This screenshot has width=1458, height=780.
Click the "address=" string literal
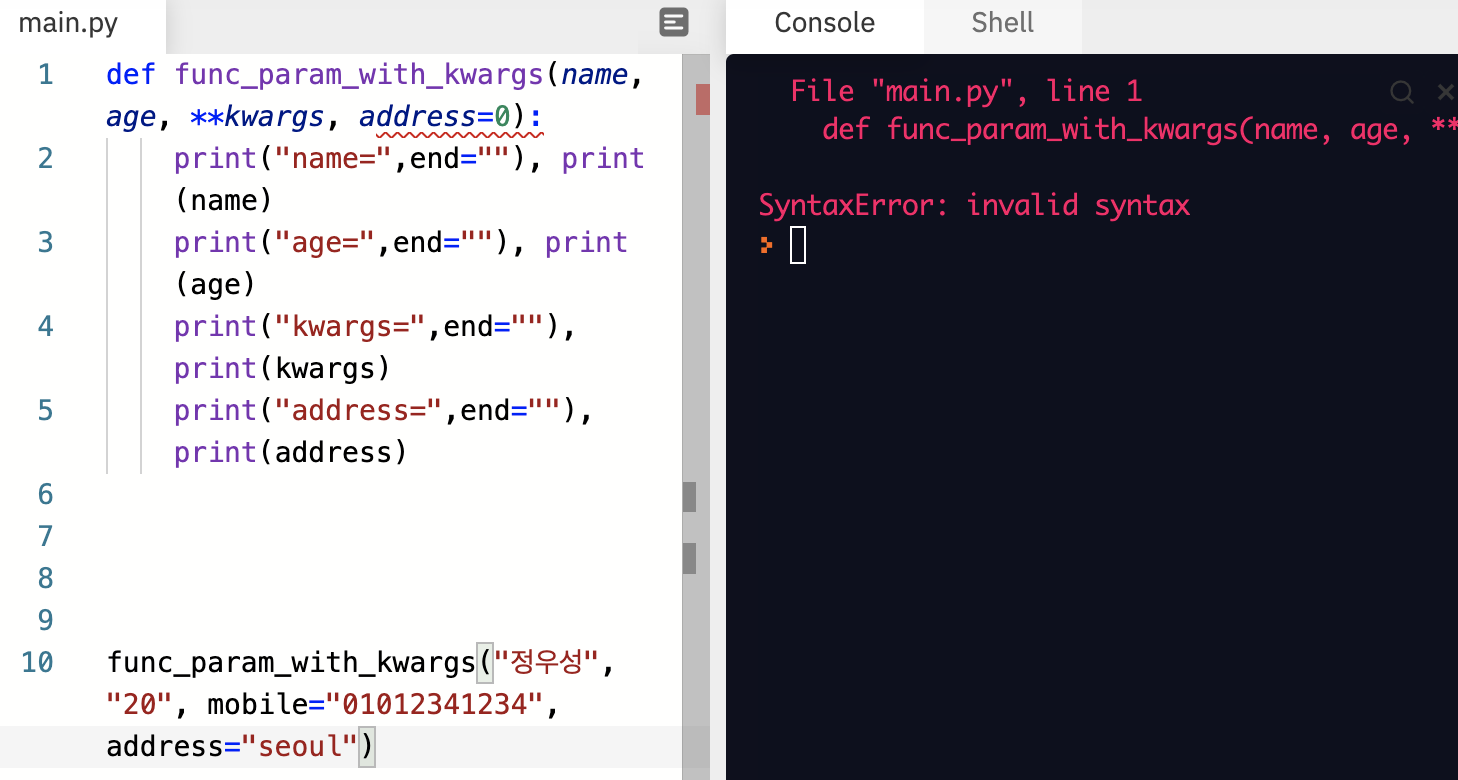click(359, 411)
